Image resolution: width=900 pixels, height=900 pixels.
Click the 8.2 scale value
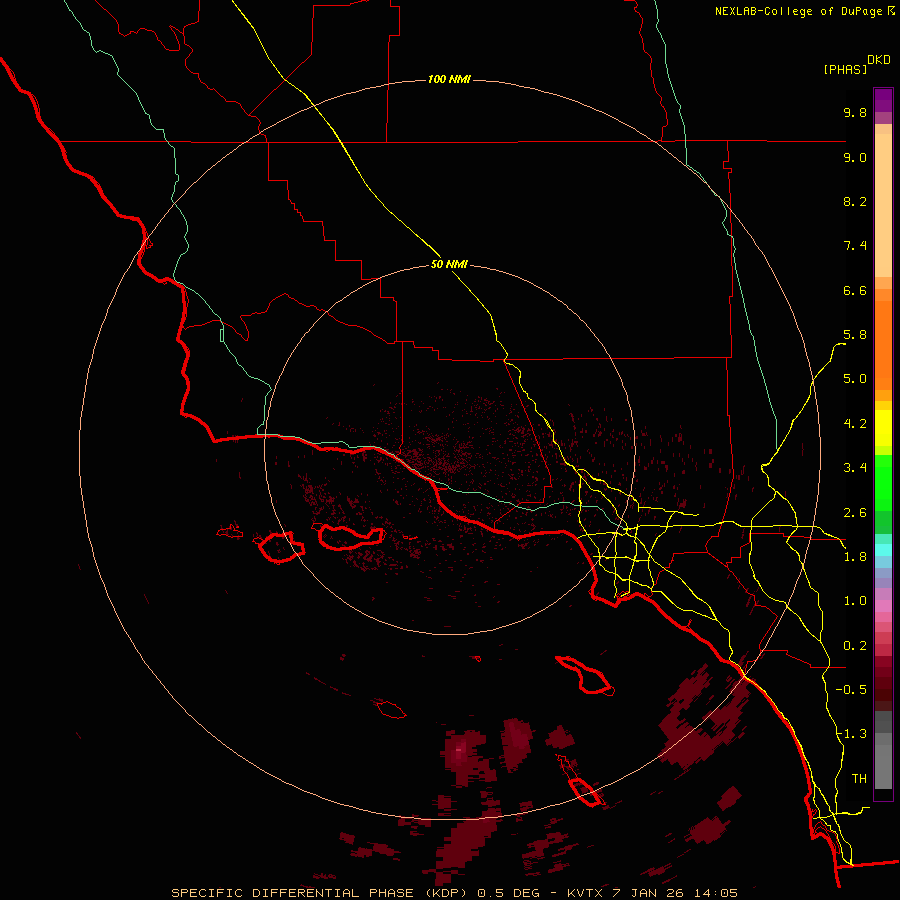(x=855, y=201)
